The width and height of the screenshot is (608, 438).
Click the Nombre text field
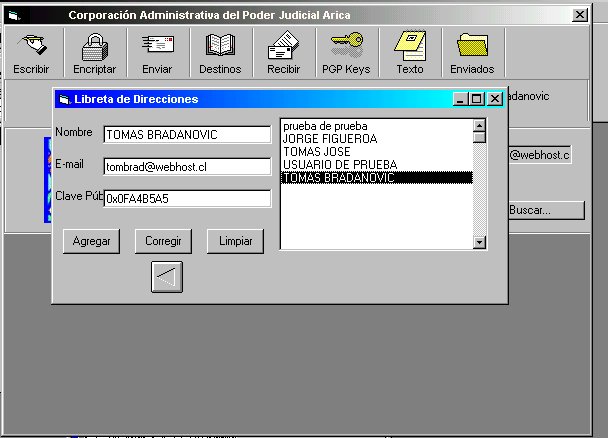point(187,135)
